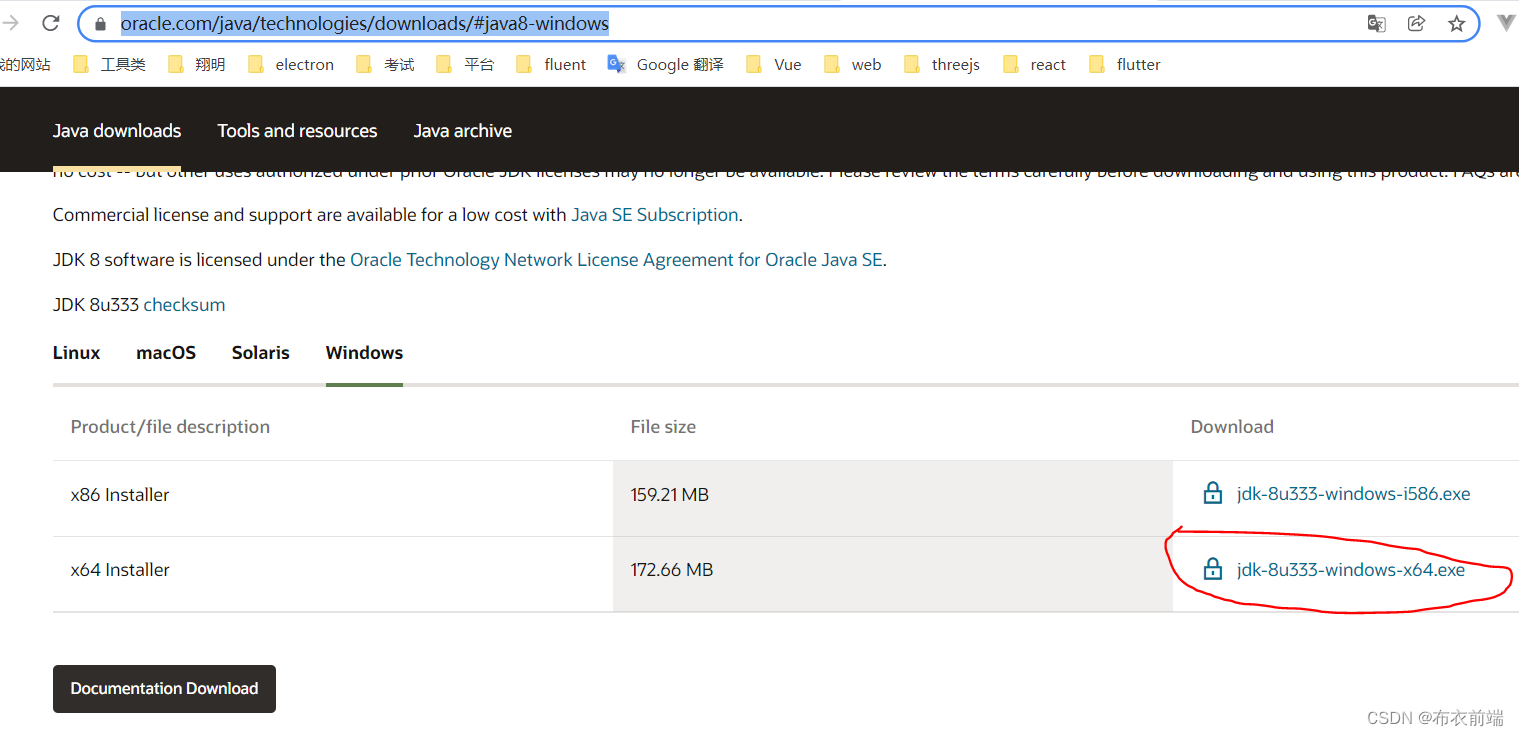Select the Windows tab
The width and height of the screenshot is (1519, 736).
point(364,353)
